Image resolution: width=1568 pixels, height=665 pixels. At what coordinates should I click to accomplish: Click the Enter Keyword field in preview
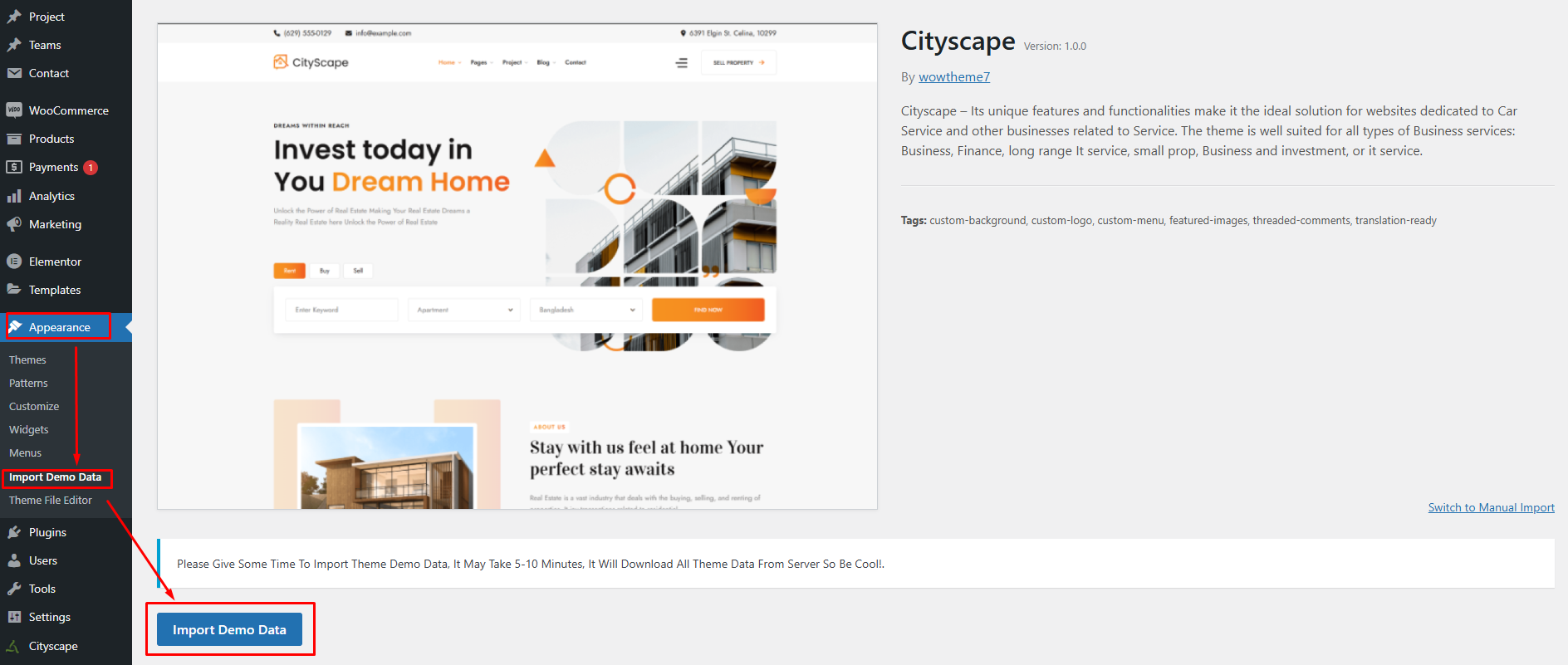[341, 310]
